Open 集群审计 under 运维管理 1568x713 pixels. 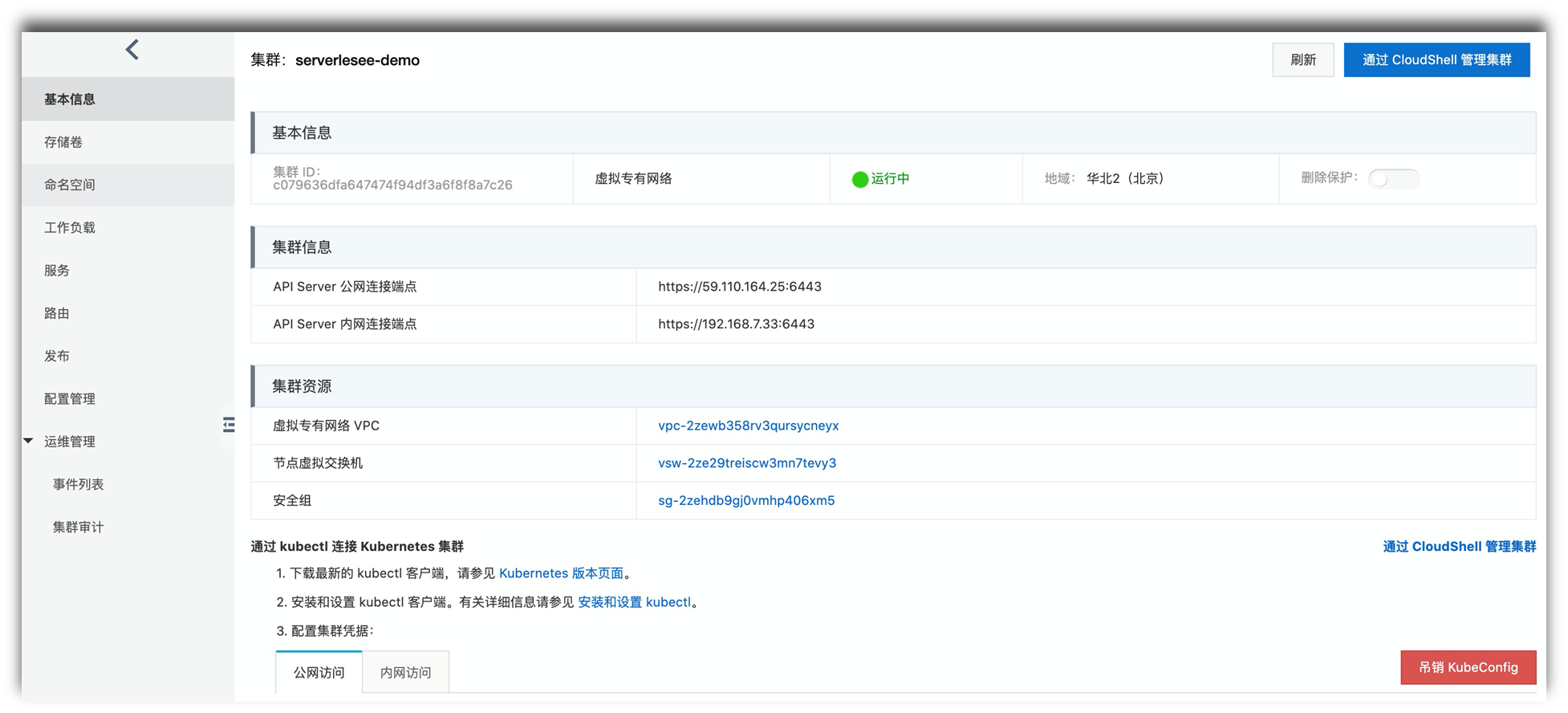pyautogui.click(x=128, y=527)
